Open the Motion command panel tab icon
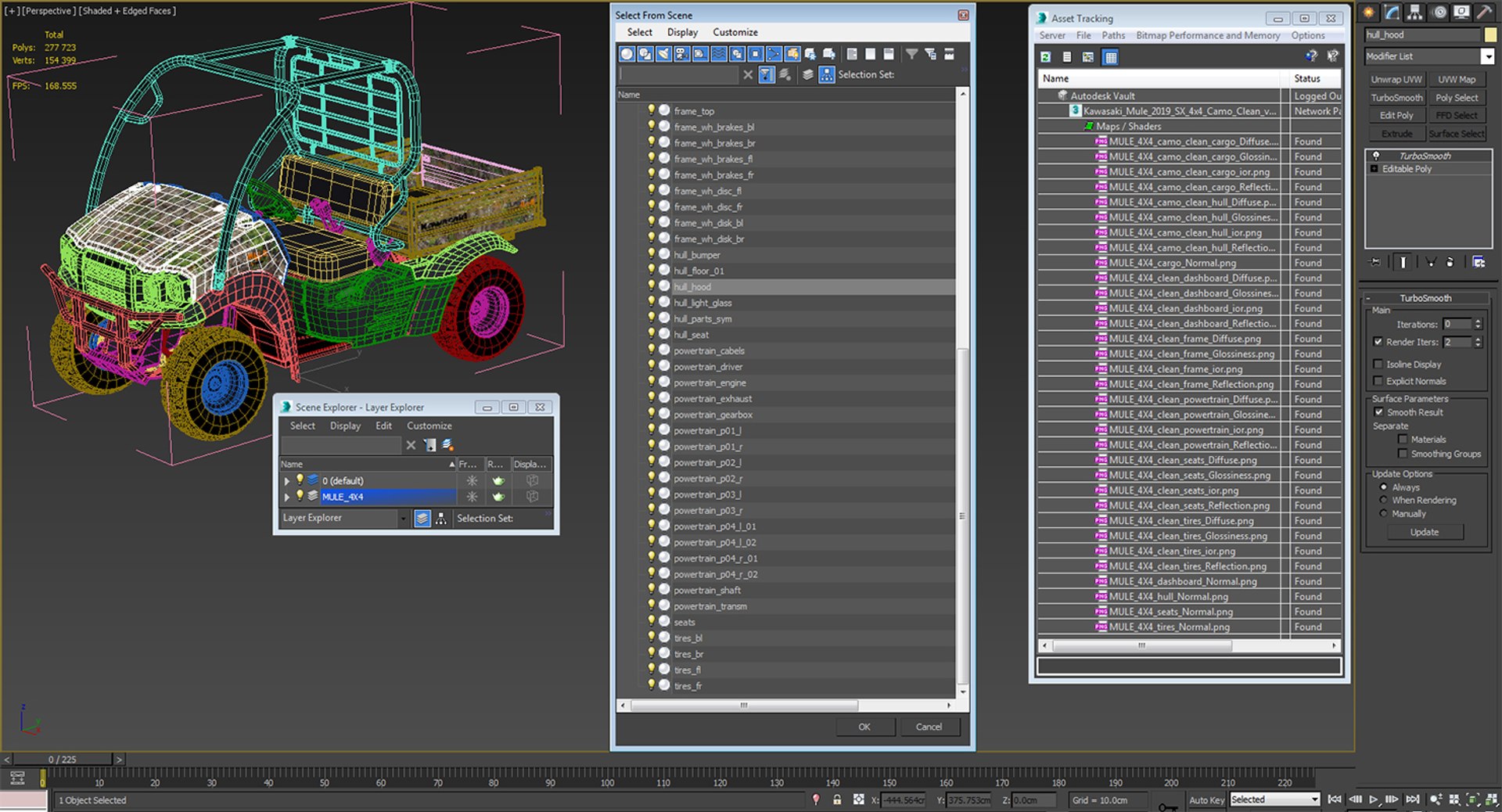1502x812 pixels. coord(1439,13)
